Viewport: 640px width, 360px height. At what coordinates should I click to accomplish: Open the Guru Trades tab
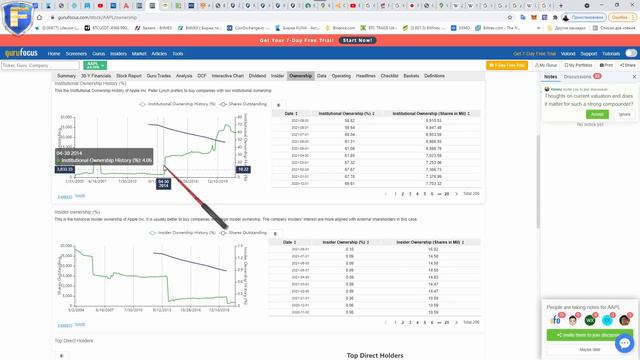click(x=159, y=76)
